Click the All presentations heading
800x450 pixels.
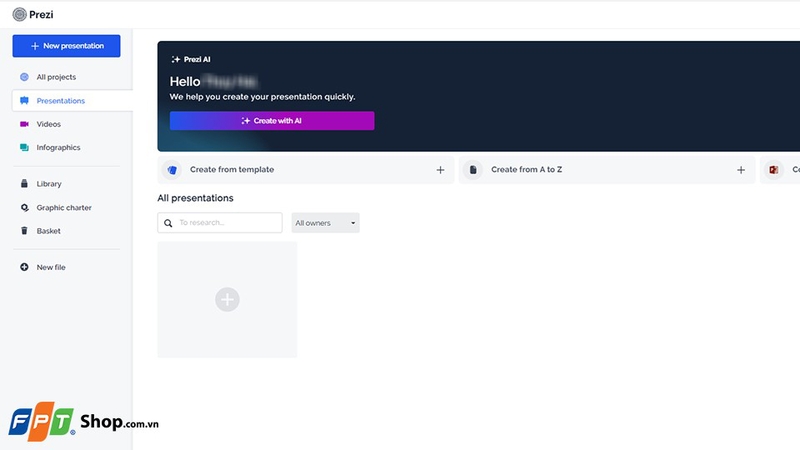(x=195, y=198)
